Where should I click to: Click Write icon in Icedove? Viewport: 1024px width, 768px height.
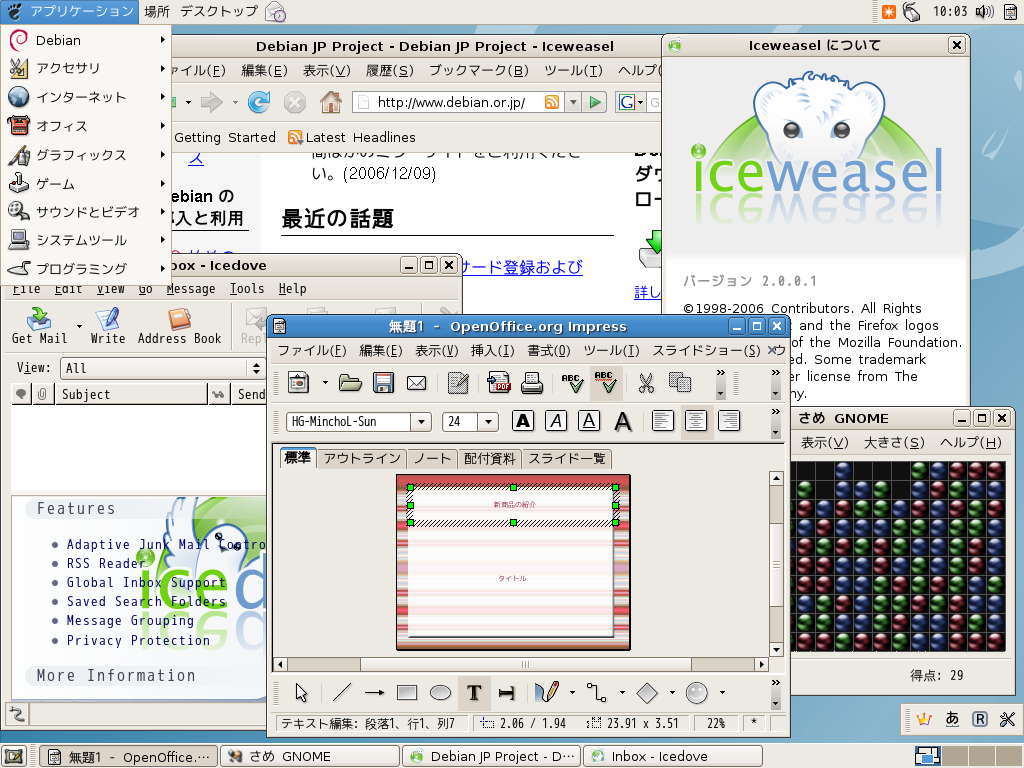tap(108, 326)
